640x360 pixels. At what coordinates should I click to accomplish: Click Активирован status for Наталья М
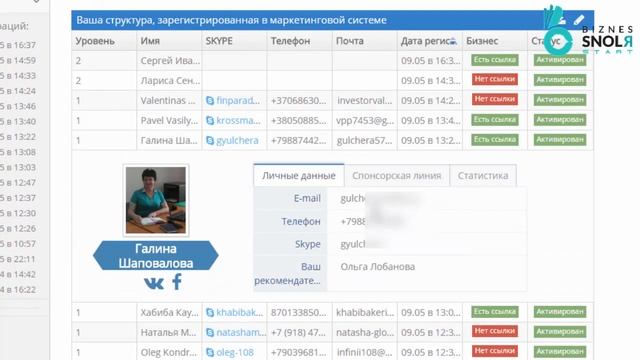560,332
